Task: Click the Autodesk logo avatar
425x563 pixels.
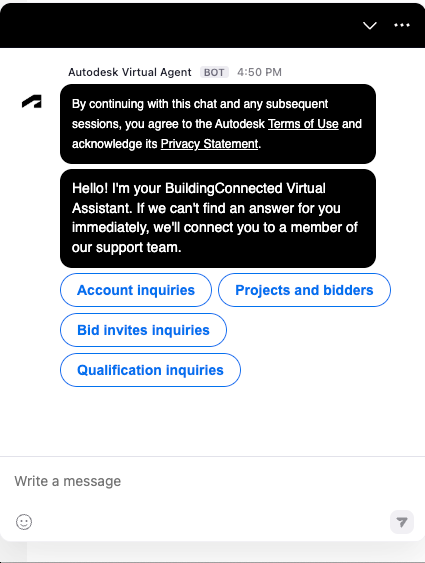Action: click(x=32, y=102)
